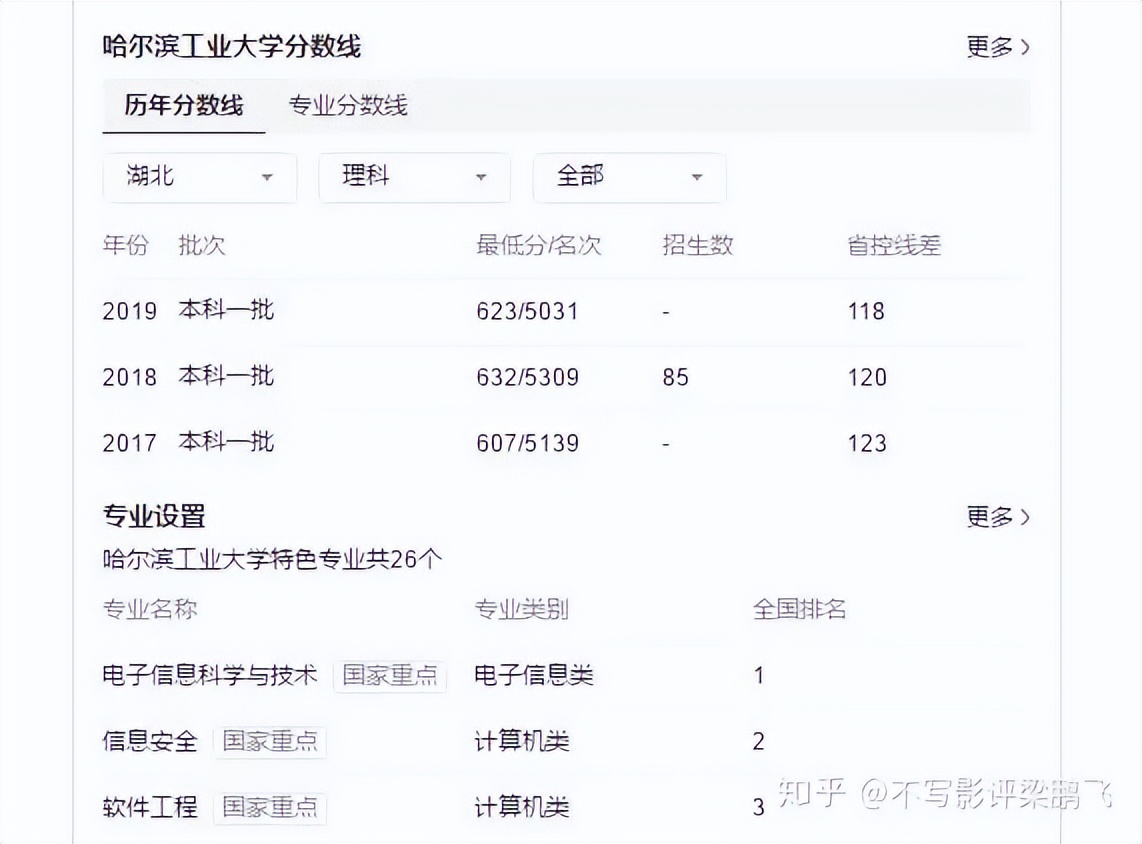Open the 湖北 province dropdown
The width and height of the screenshot is (1142, 844).
pyautogui.click(x=200, y=177)
